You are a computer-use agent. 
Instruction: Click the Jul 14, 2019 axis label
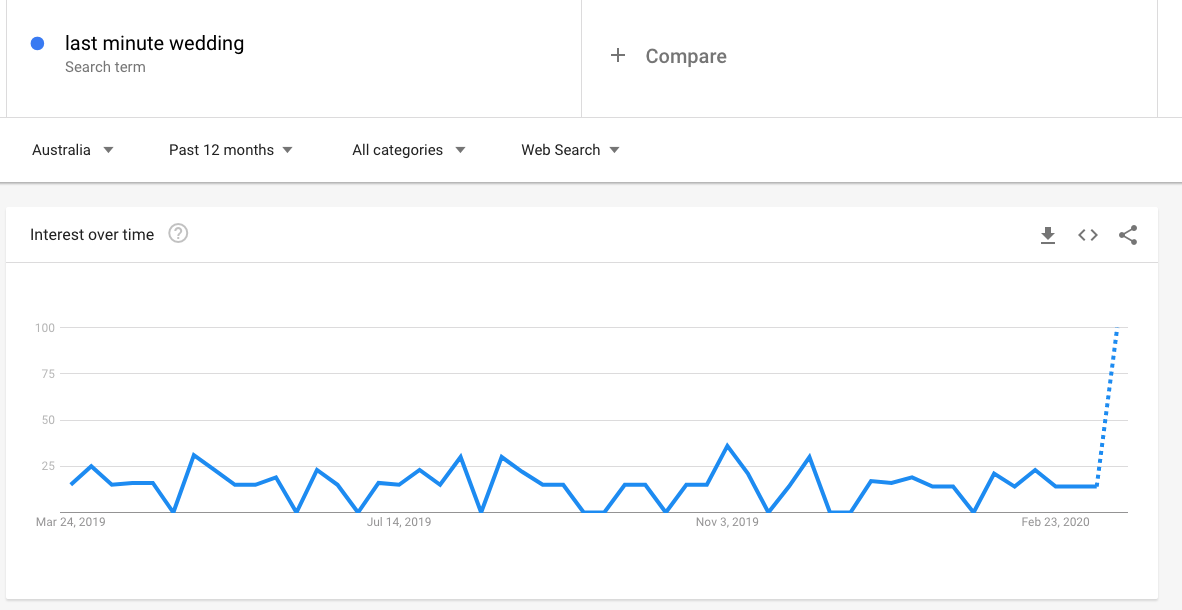(399, 522)
